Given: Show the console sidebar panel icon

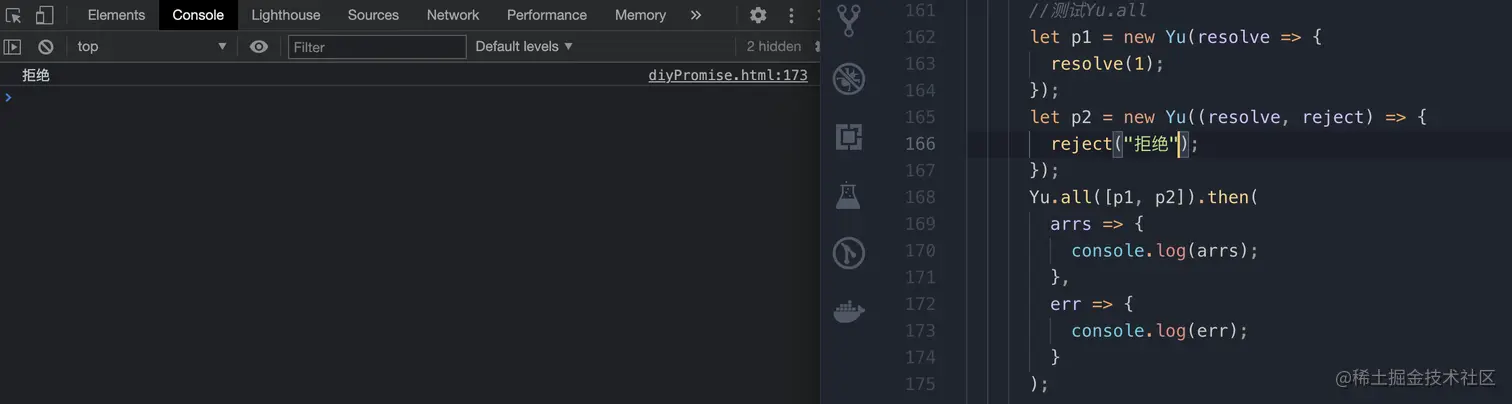Looking at the screenshot, I should 12,46.
